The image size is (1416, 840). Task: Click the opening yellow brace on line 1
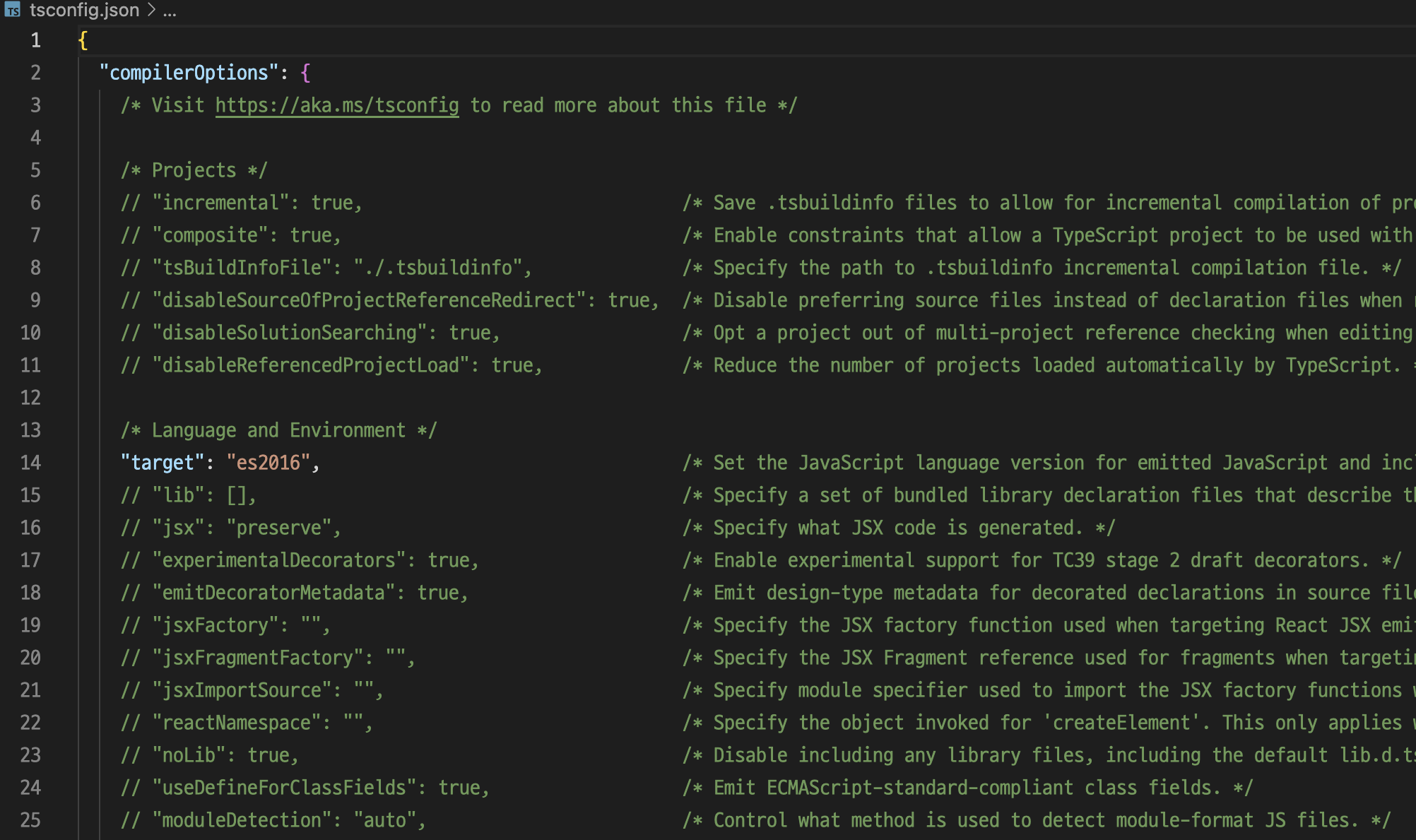(83, 40)
